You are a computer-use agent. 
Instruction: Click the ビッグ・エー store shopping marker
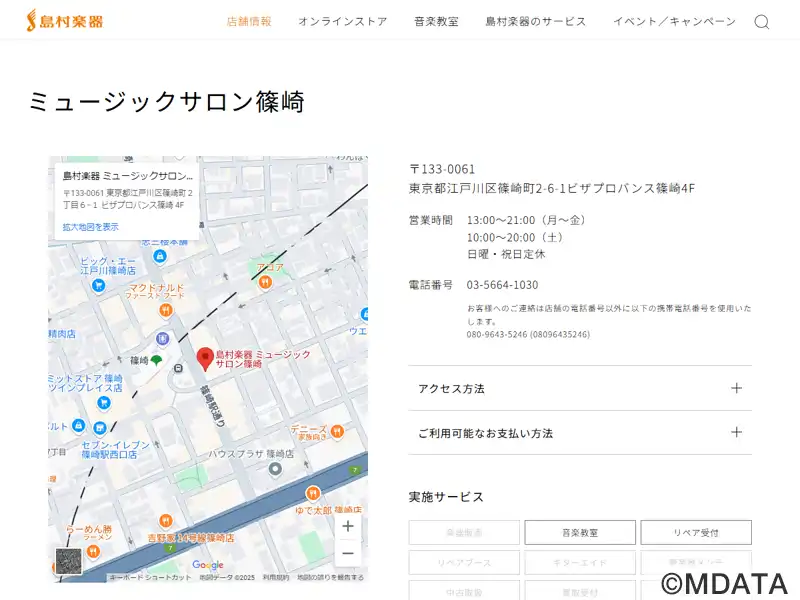pyautogui.click(x=98, y=285)
